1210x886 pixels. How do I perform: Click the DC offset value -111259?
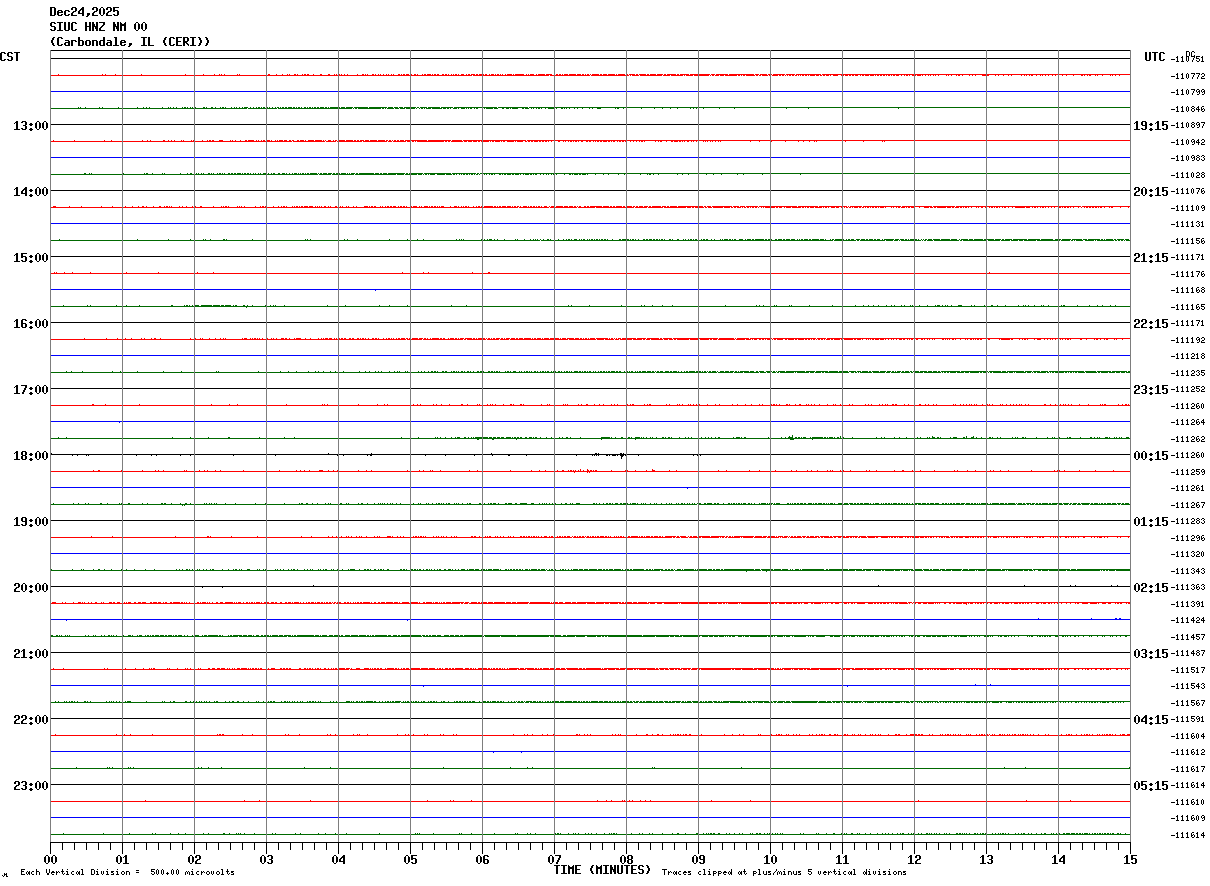1188,473
